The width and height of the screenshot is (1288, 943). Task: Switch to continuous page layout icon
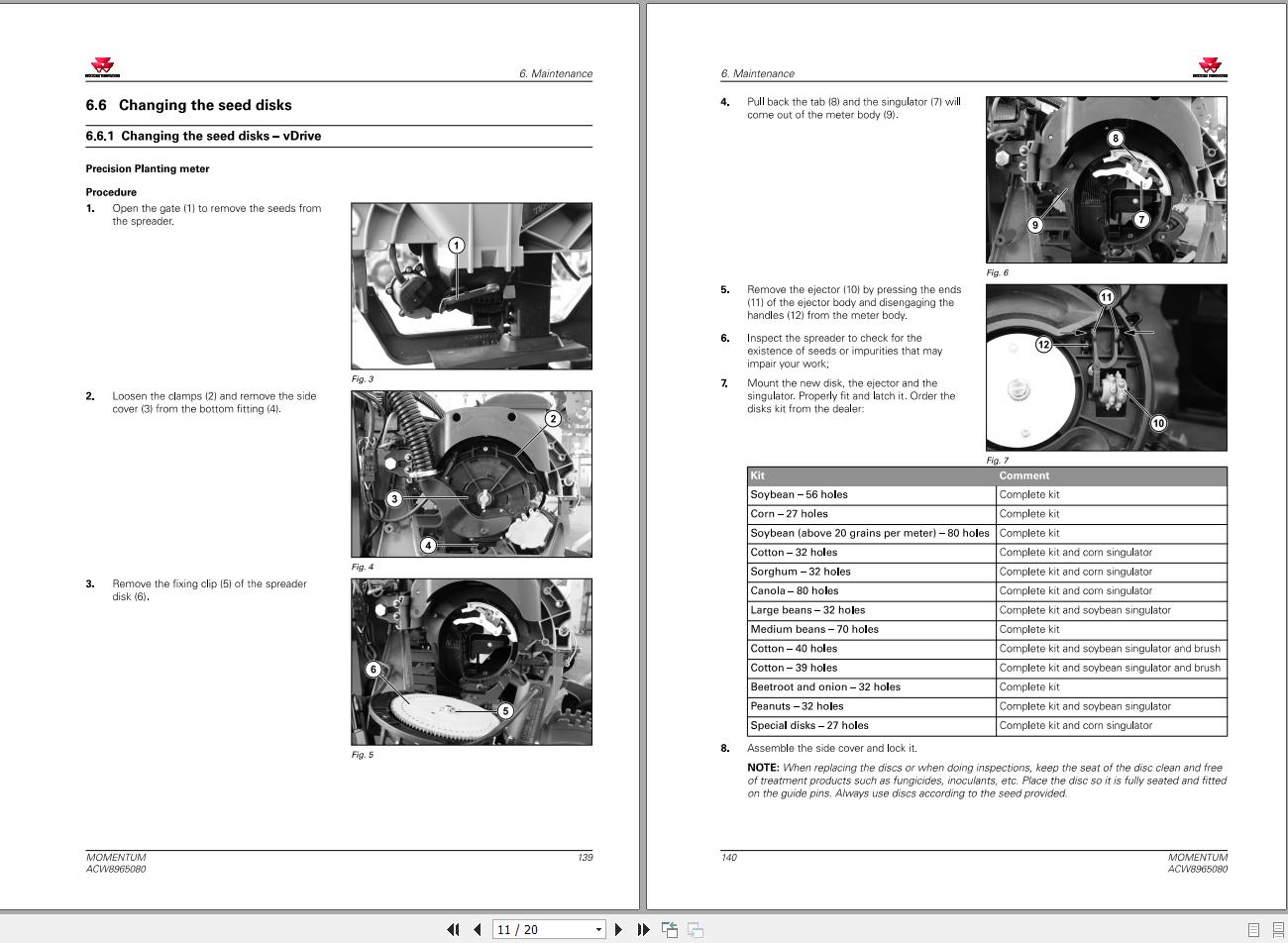(x=1277, y=929)
